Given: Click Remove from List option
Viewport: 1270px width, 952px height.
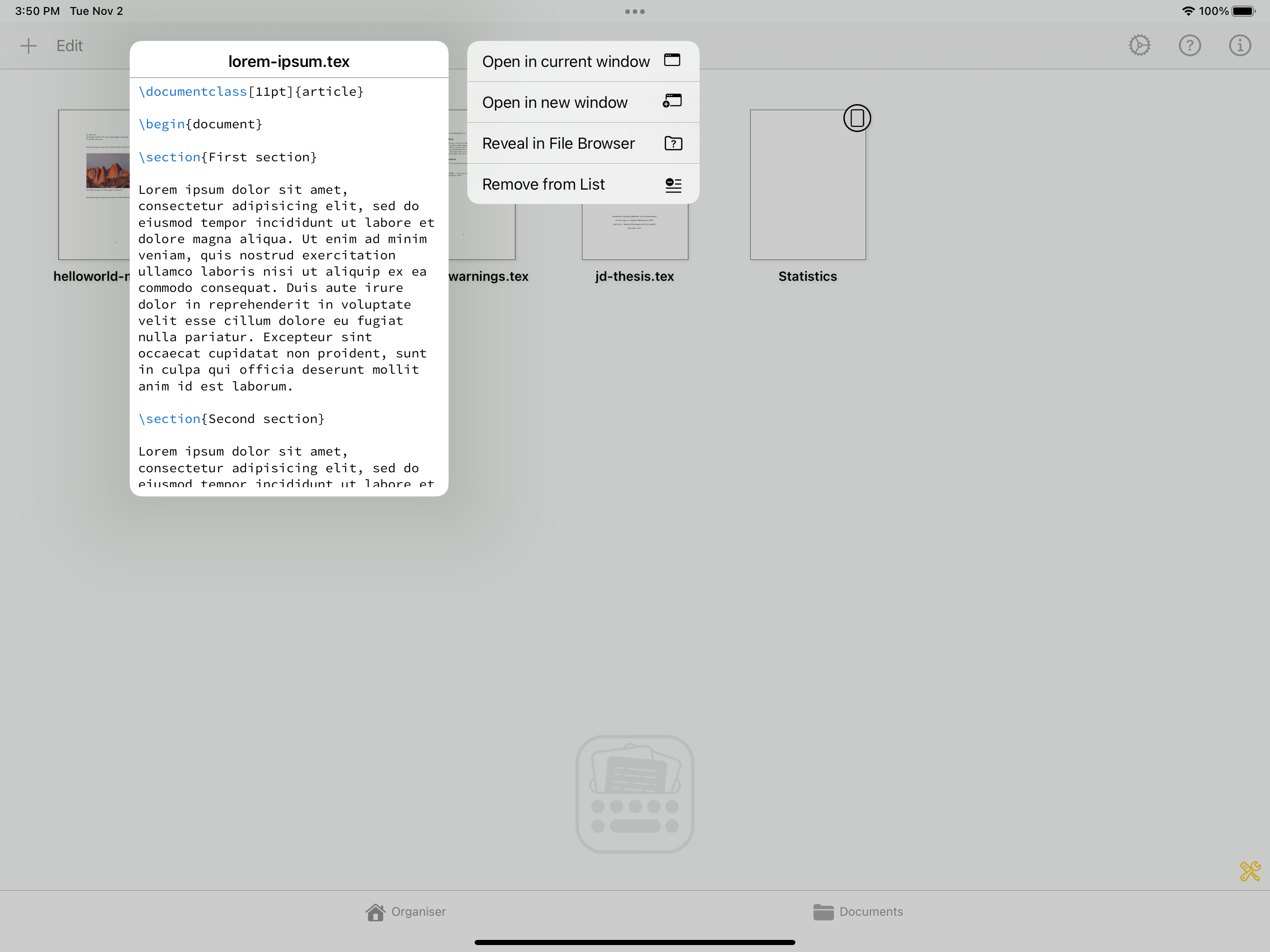Looking at the screenshot, I should click(582, 183).
